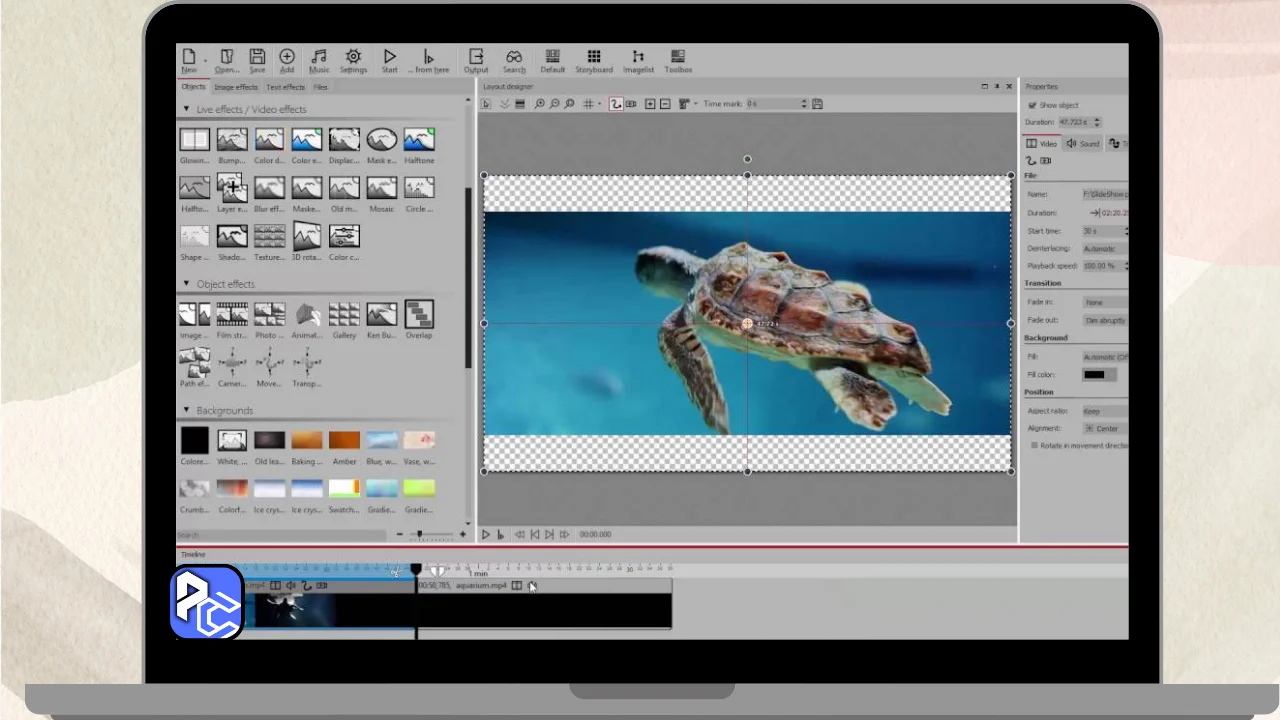Select the Overlap object effect
Screen dimensions: 1280x720
pos(419,315)
